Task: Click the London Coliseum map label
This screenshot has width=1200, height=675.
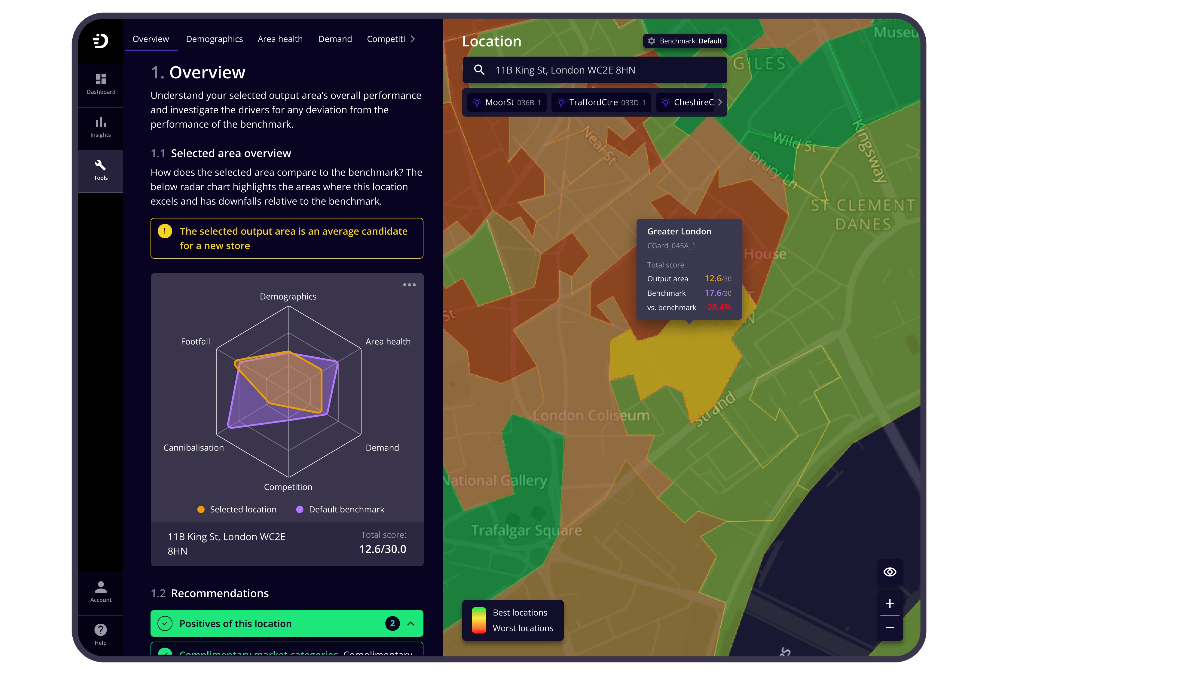Action: click(x=591, y=415)
